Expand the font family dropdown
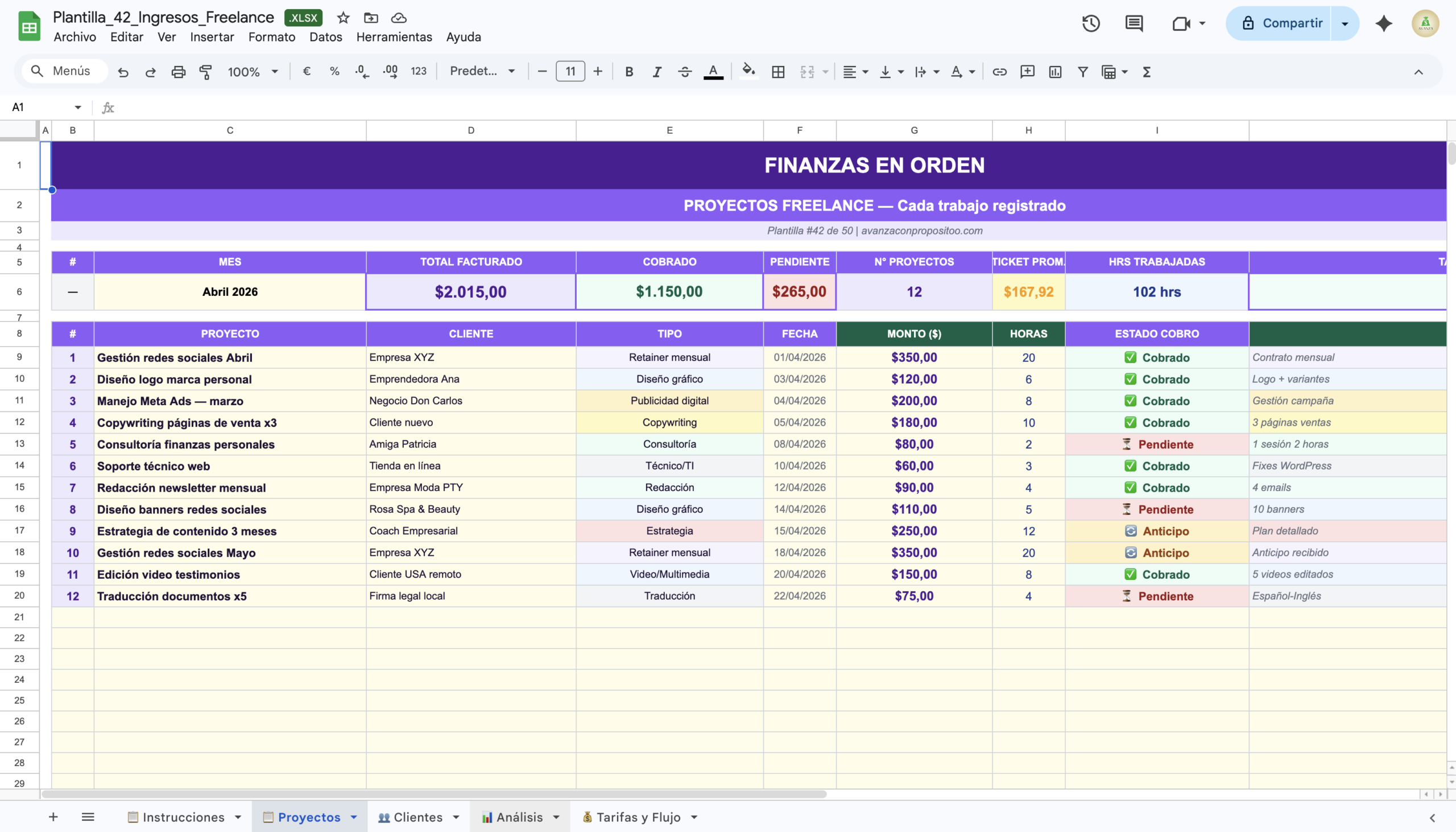This screenshot has height=832, width=1456. click(482, 72)
